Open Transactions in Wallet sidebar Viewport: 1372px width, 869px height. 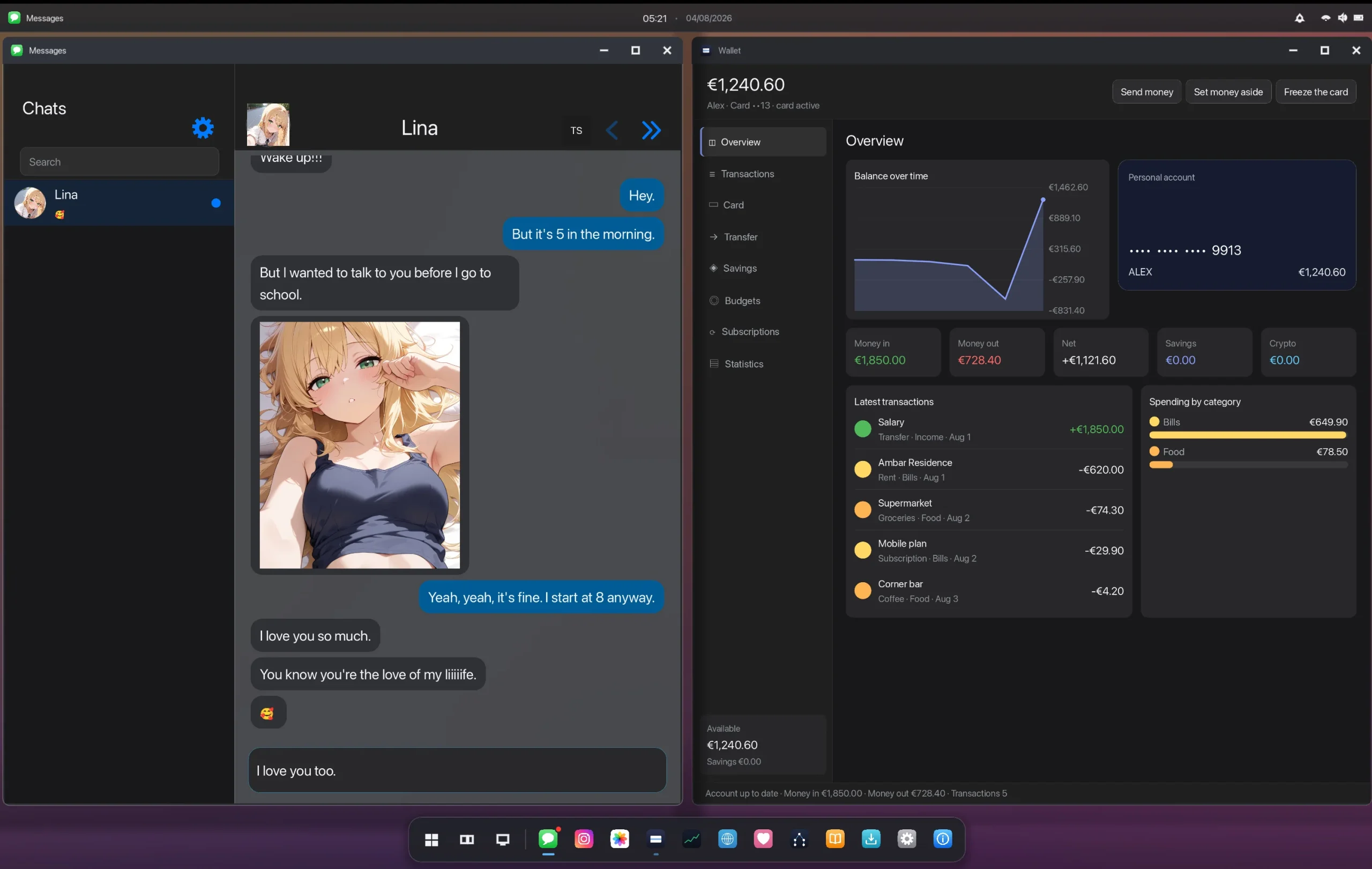(x=763, y=174)
